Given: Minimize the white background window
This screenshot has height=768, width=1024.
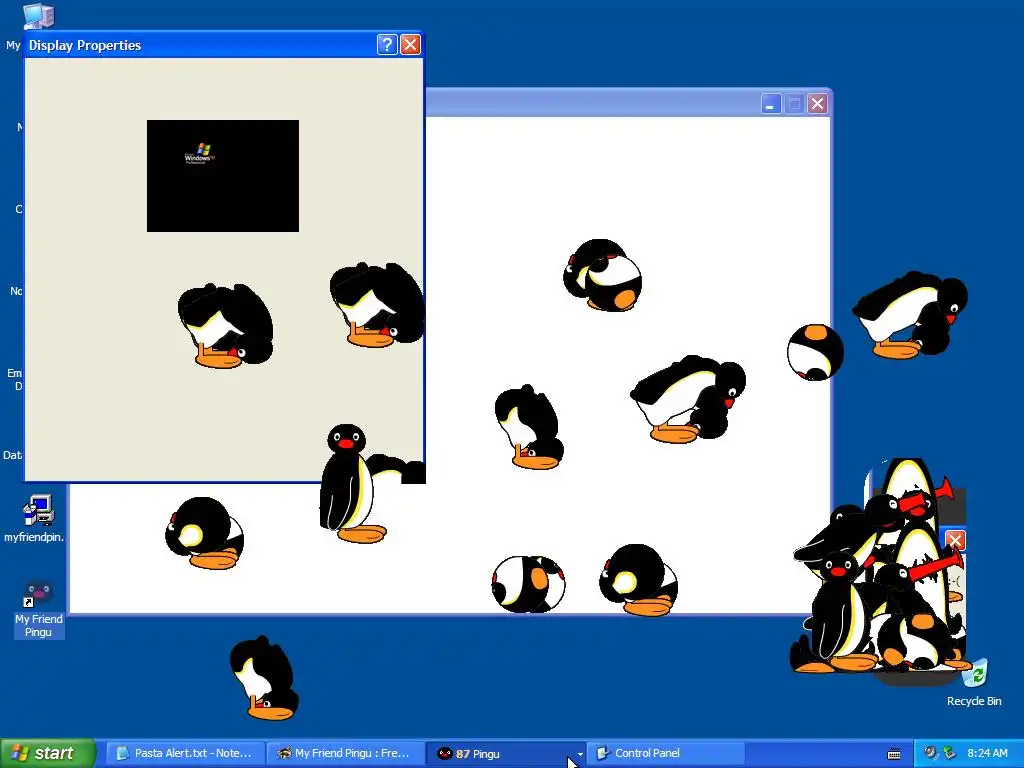Looking at the screenshot, I should point(771,104).
